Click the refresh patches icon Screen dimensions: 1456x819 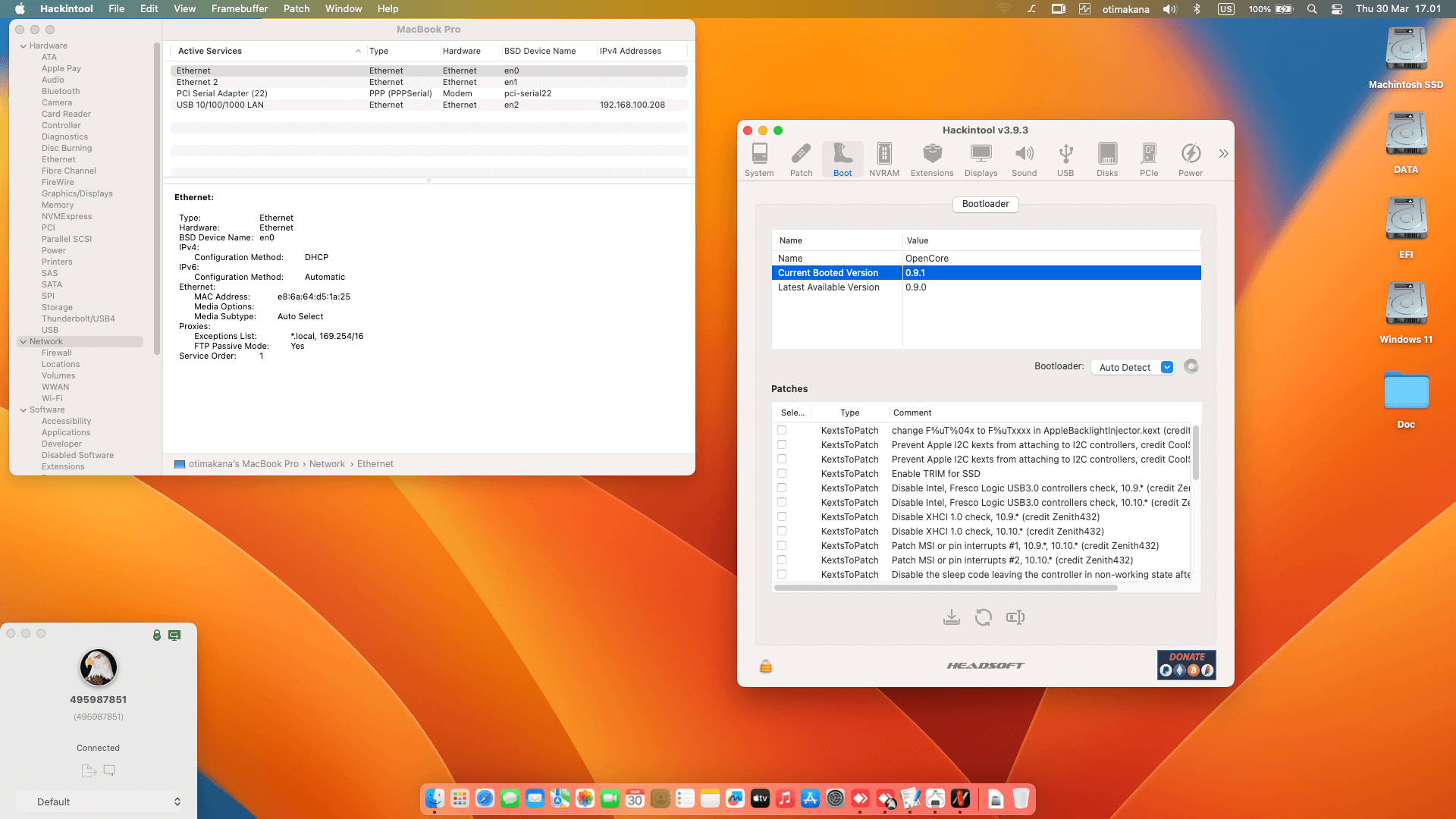tap(983, 617)
